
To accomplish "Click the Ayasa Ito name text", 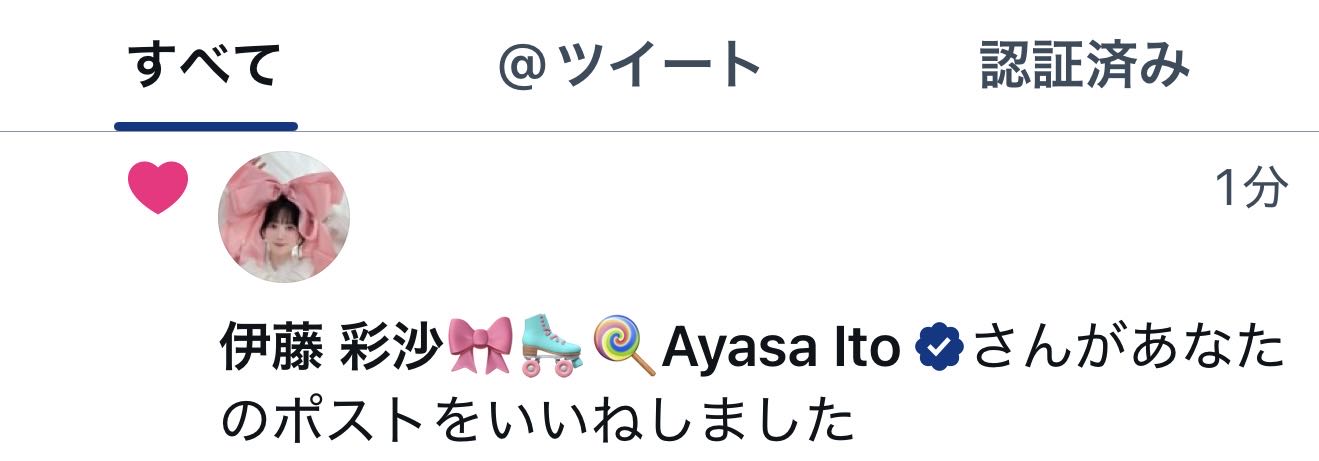I will coord(781,349).
